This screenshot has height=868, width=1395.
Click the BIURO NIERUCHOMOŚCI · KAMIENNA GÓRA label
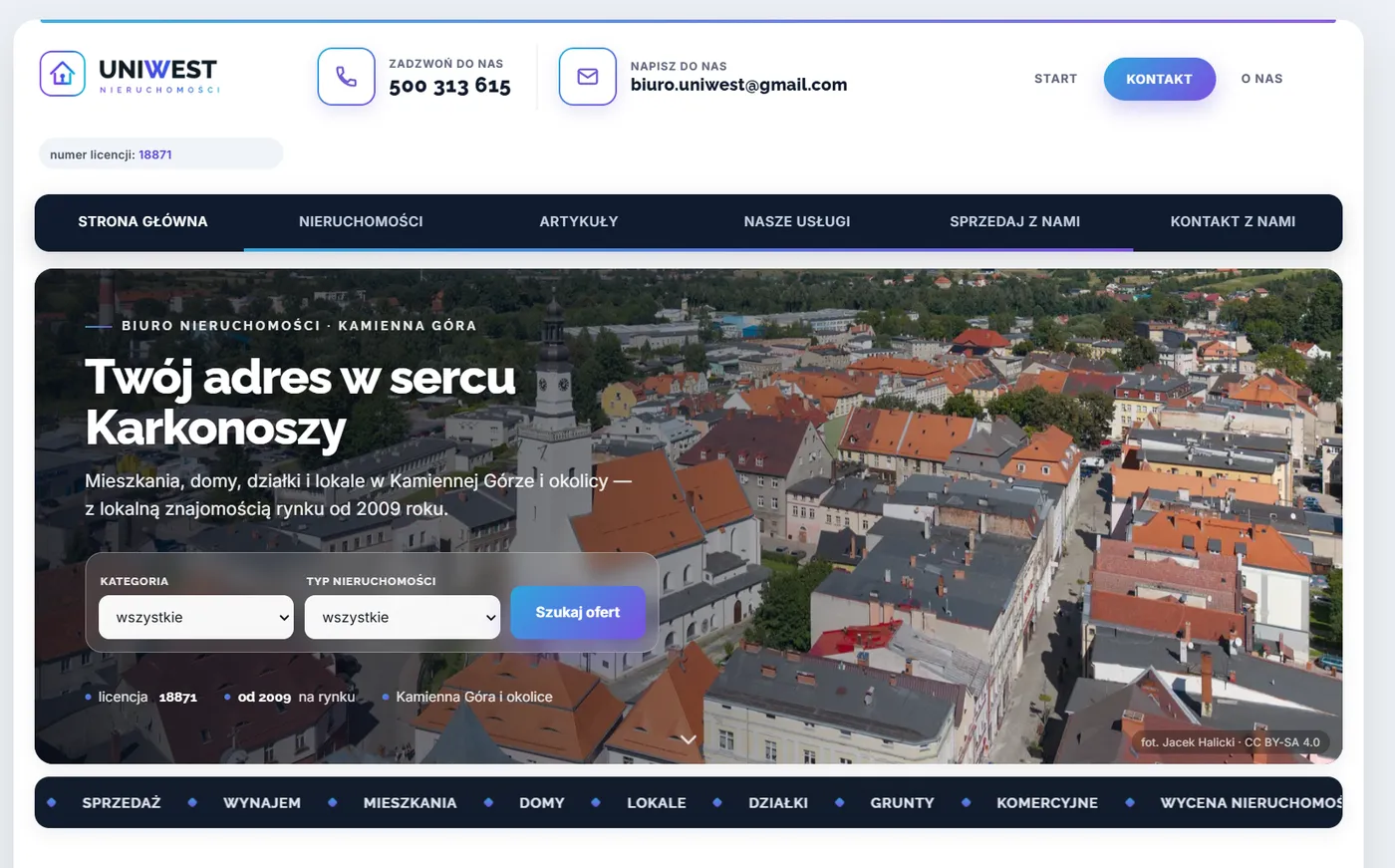(x=299, y=326)
